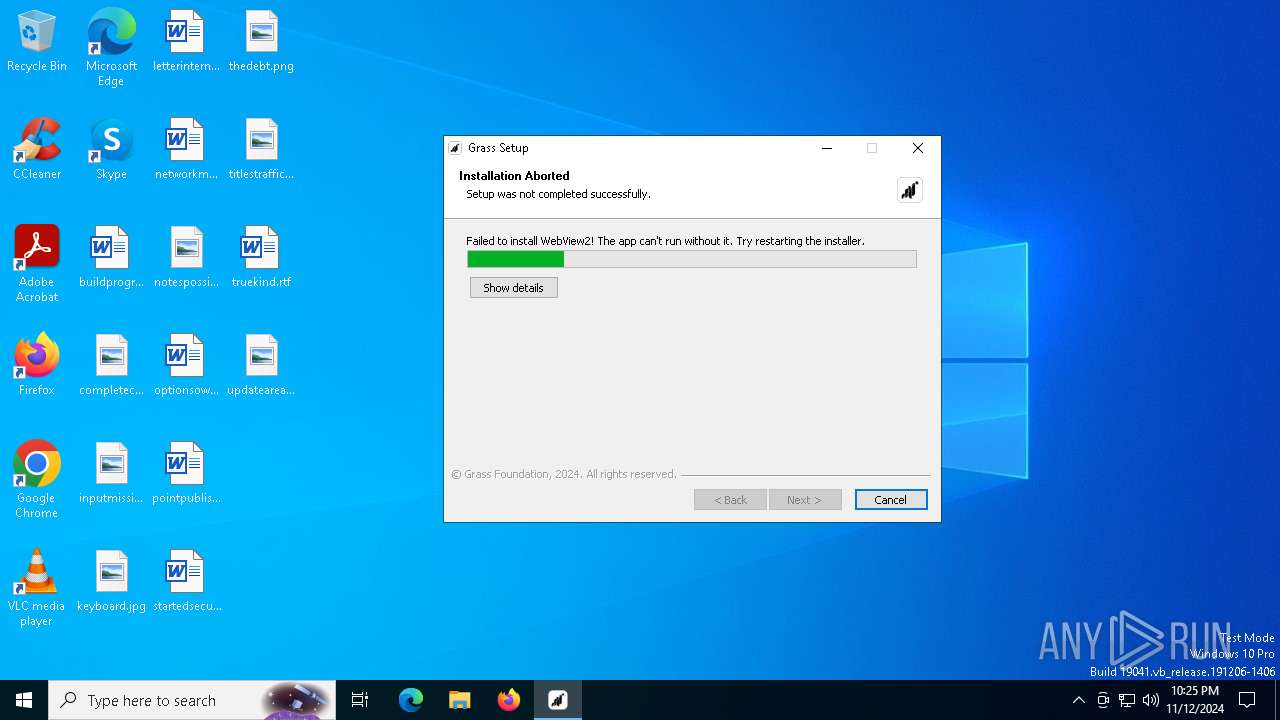Open the network status tray icon

1127,700
